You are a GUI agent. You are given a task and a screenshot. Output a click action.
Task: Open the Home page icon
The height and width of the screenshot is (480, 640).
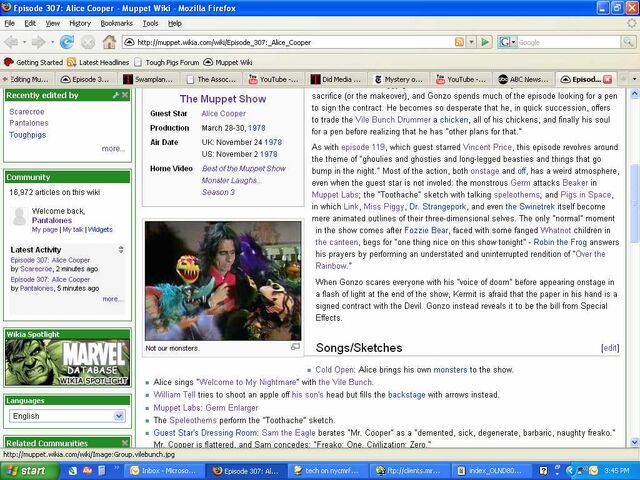click(x=109, y=42)
